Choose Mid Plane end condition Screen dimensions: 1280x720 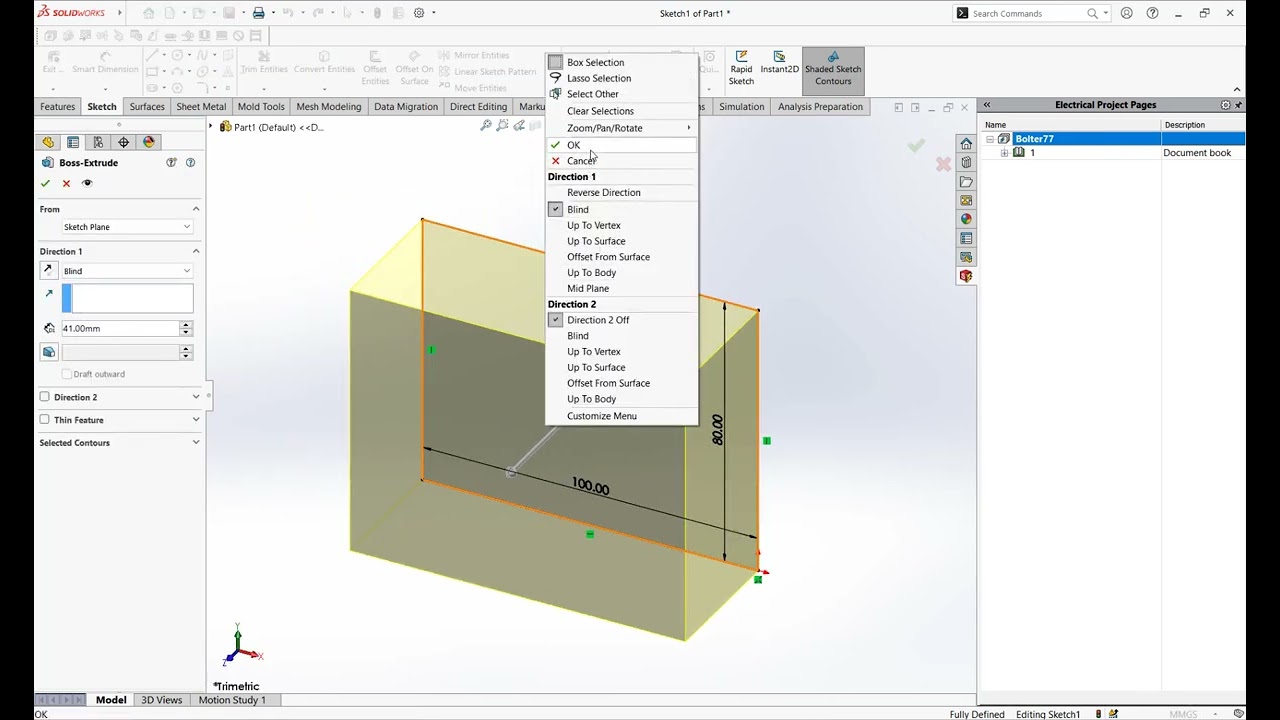pyautogui.click(x=621, y=288)
